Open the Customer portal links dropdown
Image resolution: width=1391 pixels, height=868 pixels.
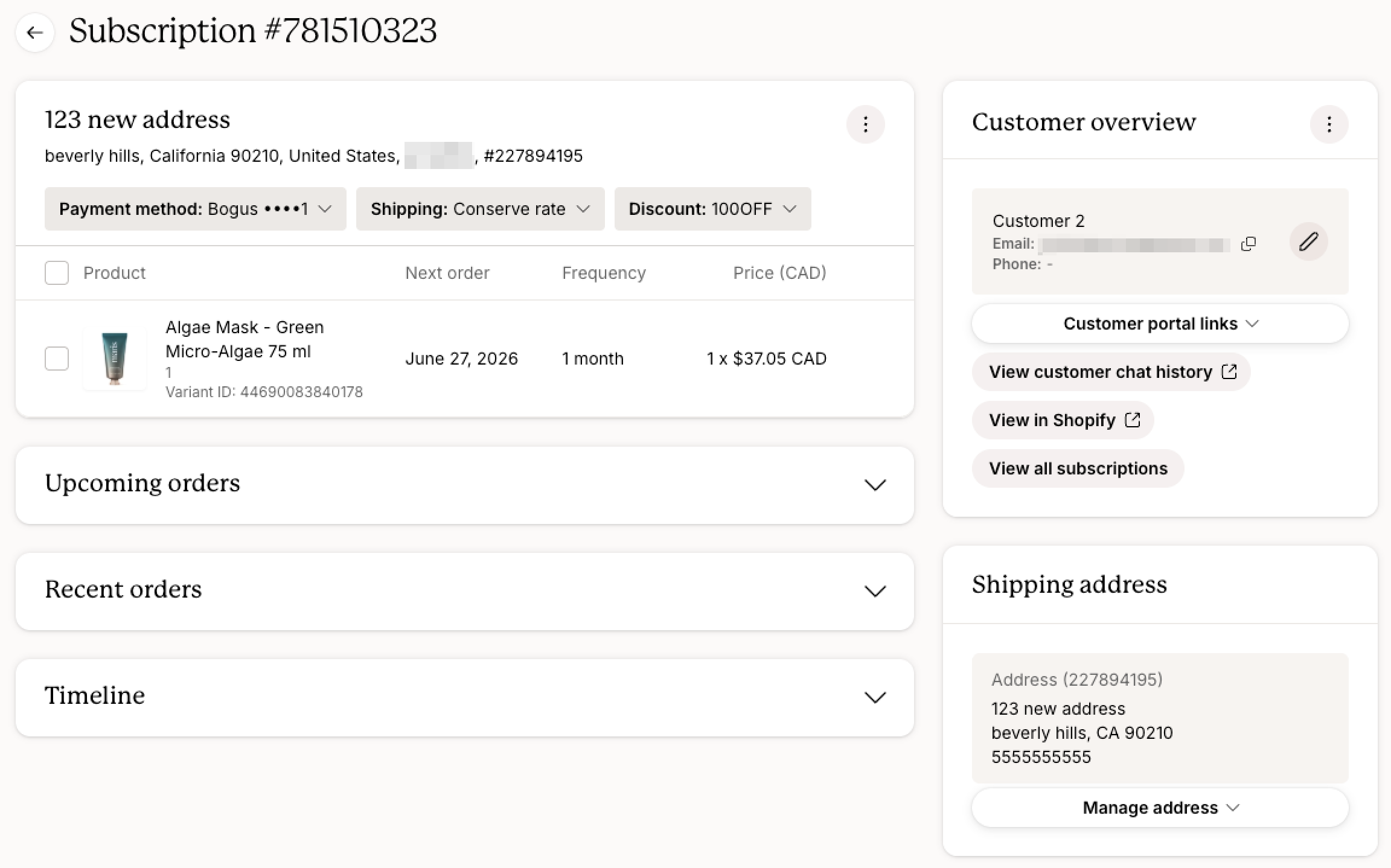1160,324
